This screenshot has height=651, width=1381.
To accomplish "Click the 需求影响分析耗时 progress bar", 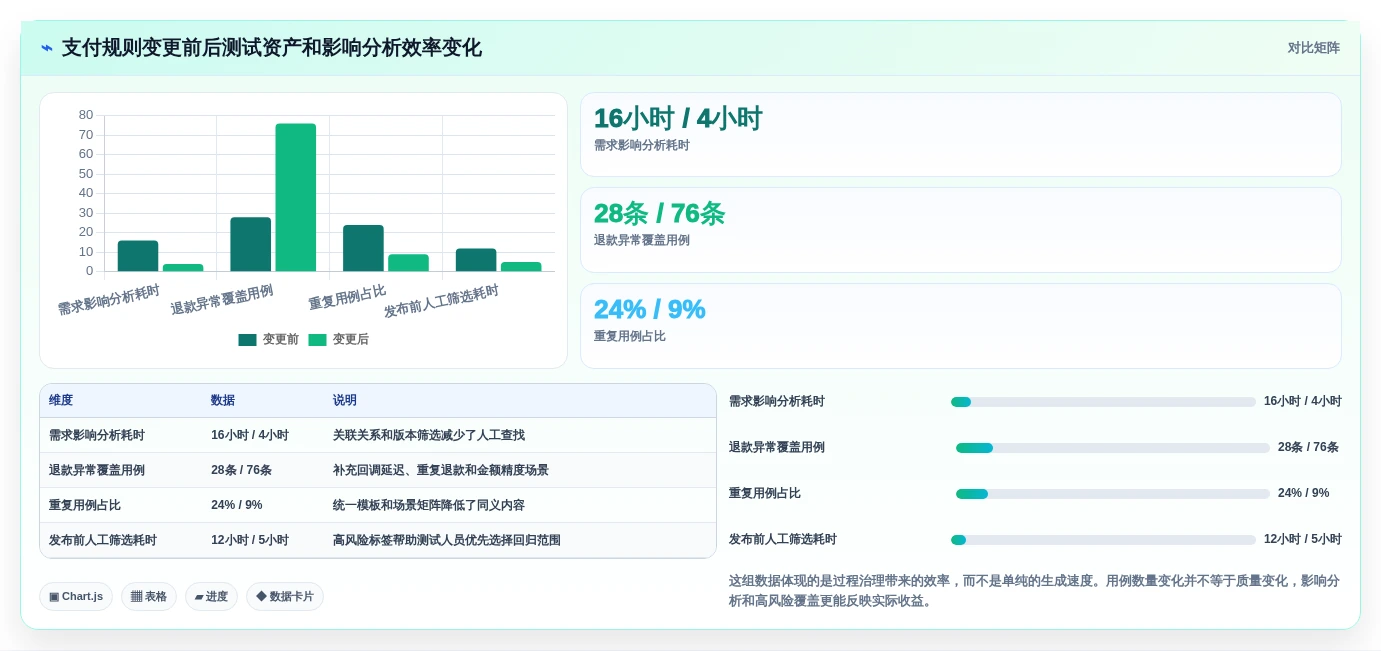I will click(x=1103, y=402).
